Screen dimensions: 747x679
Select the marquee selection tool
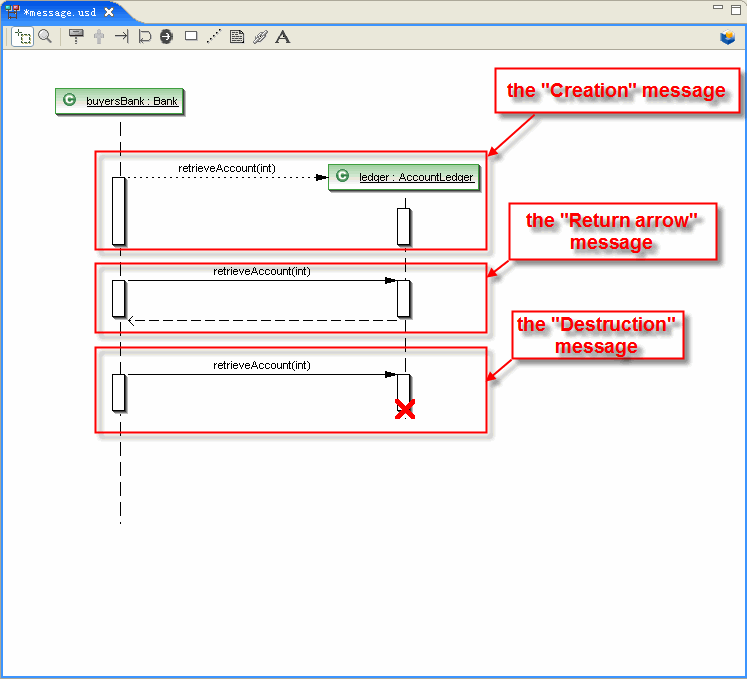coord(22,37)
